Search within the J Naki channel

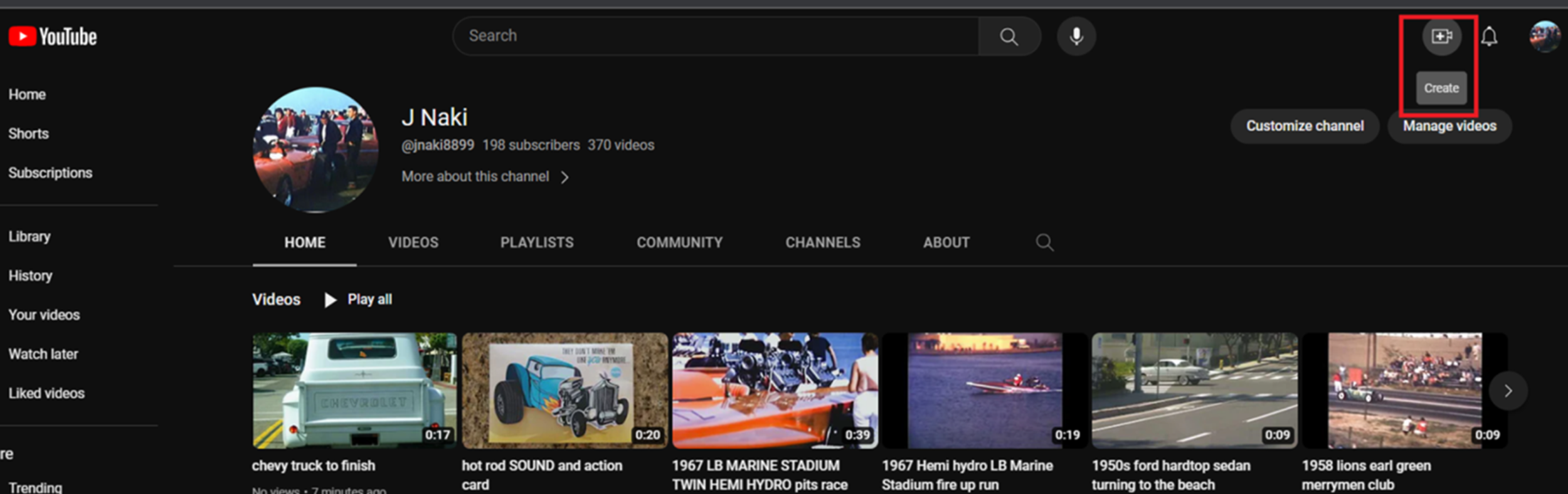1044,243
